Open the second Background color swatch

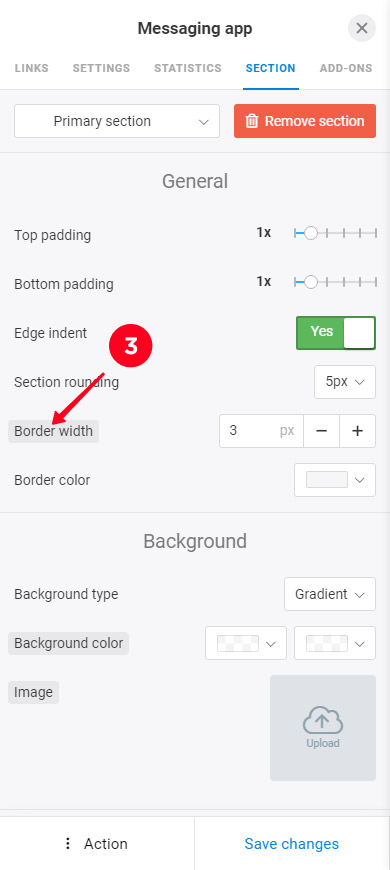[335, 643]
